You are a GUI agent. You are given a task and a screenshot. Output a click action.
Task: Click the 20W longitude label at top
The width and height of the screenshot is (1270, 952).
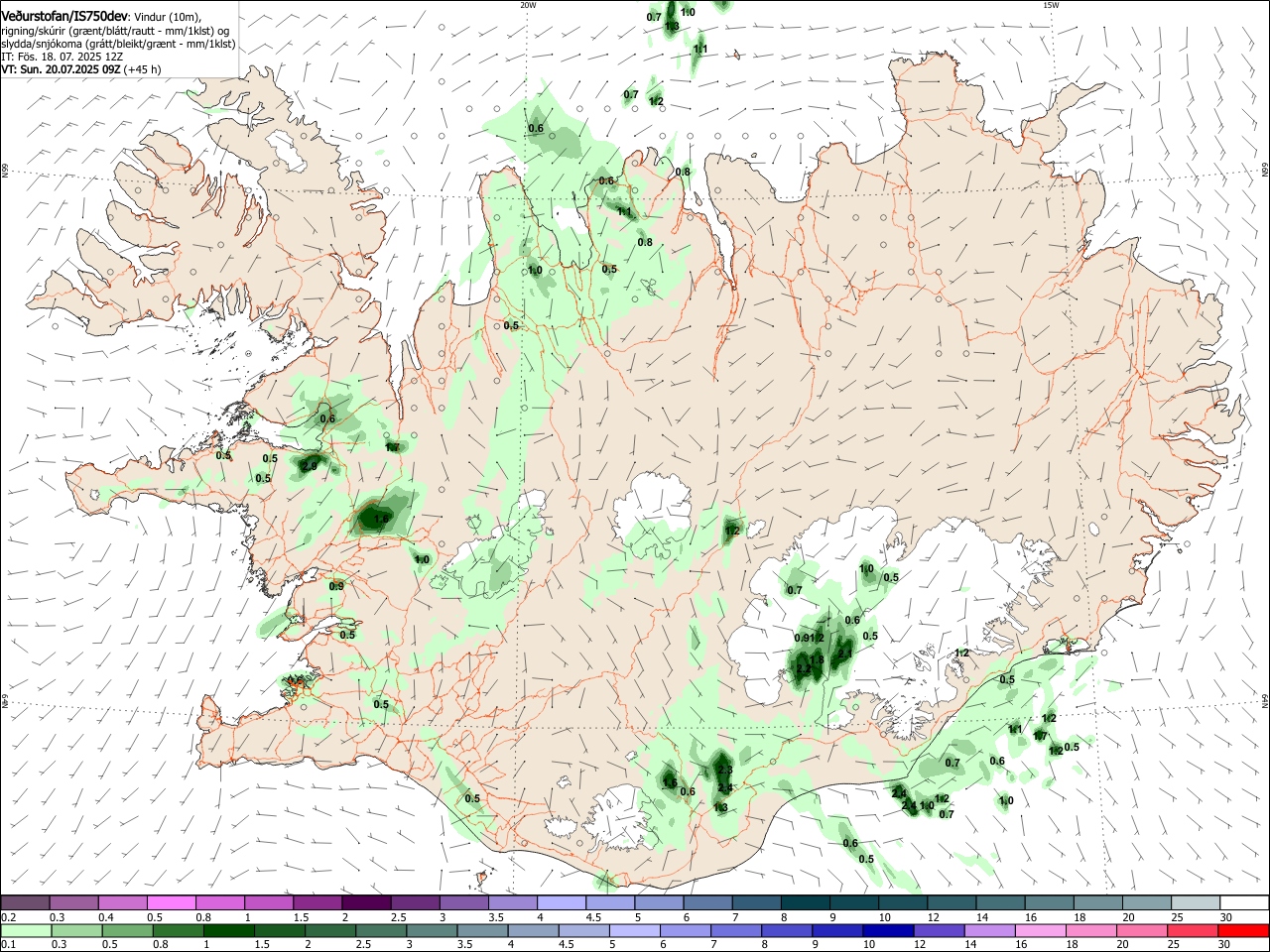tap(528, 5)
